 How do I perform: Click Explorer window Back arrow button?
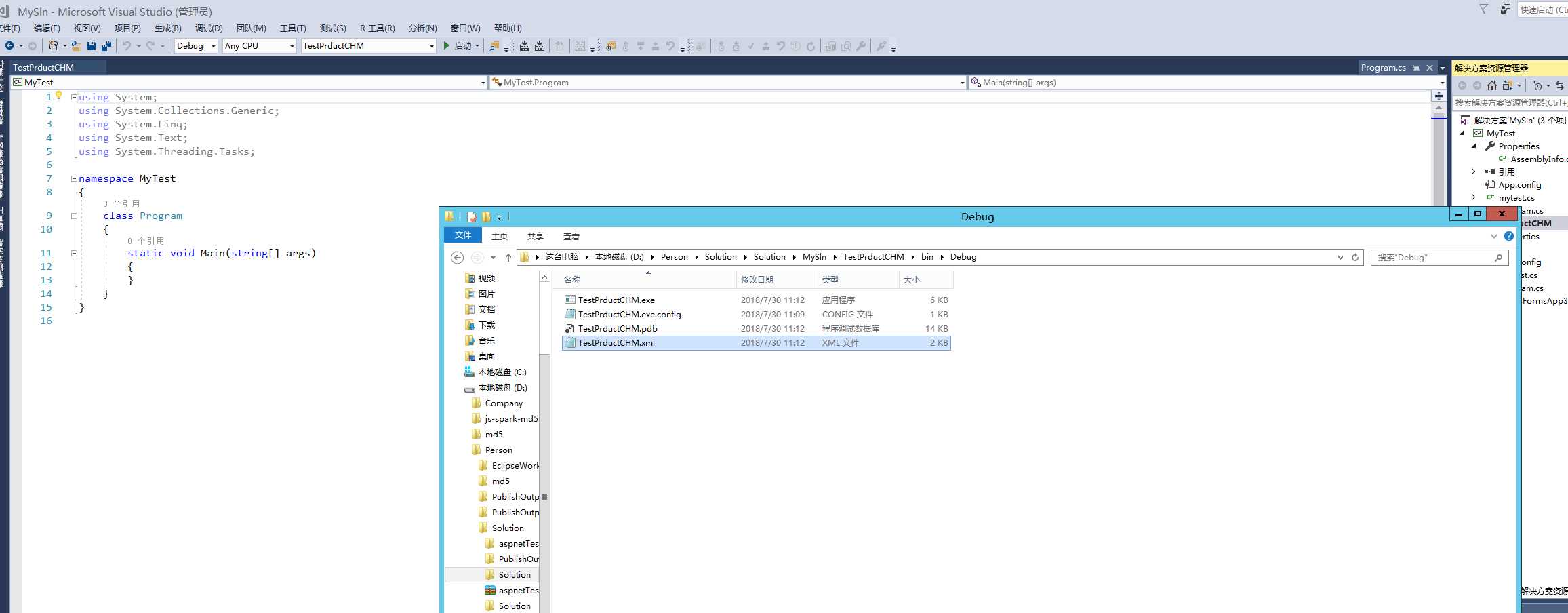(x=457, y=258)
